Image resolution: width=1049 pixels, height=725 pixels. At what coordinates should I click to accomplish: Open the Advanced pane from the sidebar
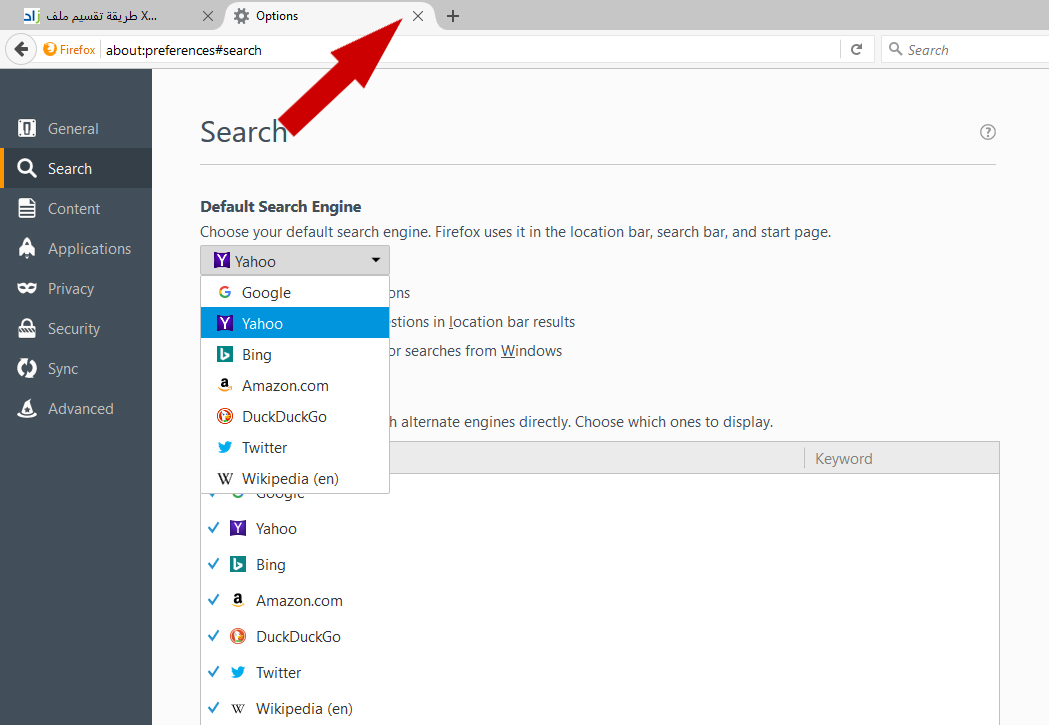point(76,409)
